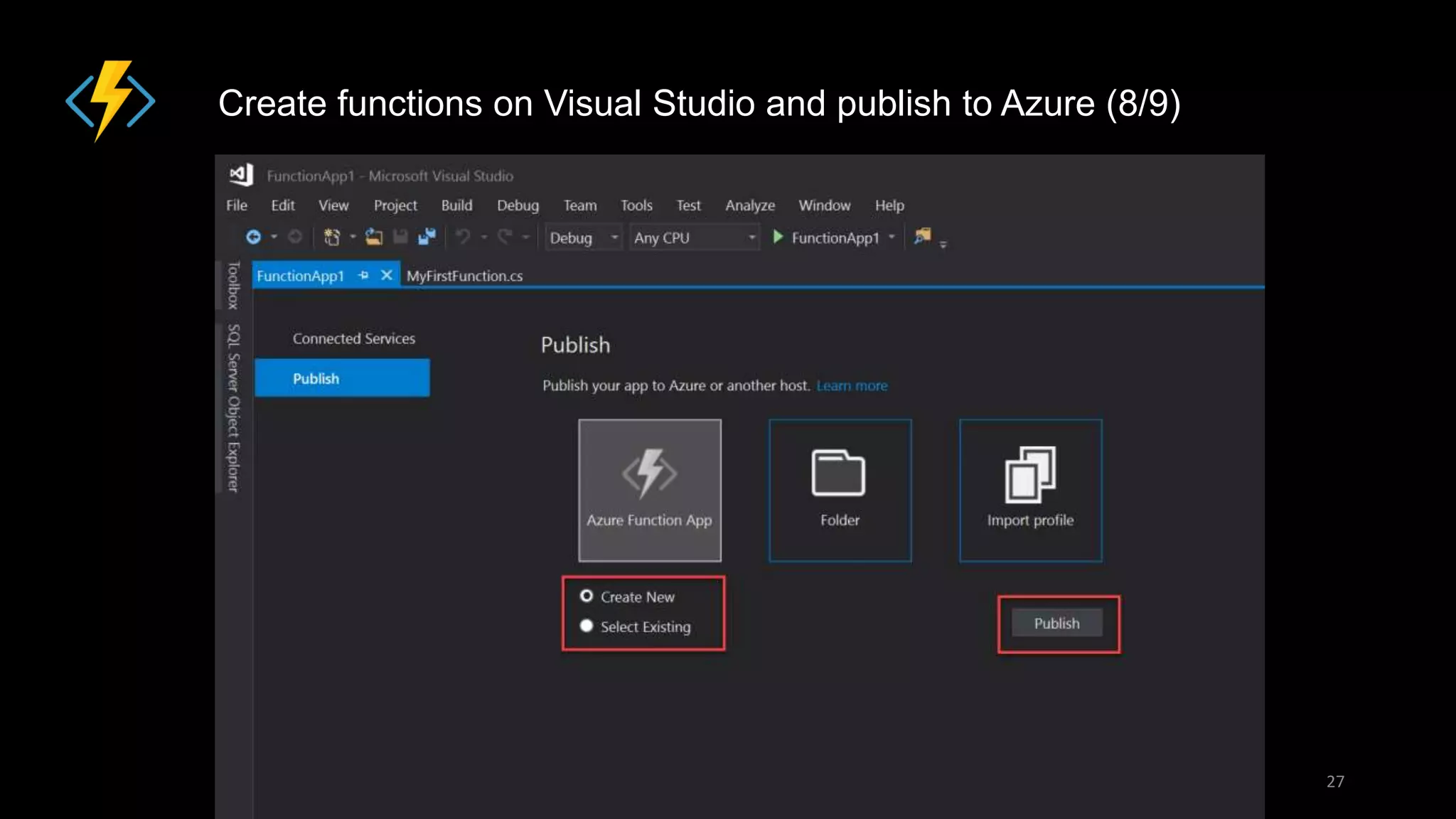Expand the Redo history dropdown arrow
Viewport: 1456px width, 819px height.
click(526, 237)
